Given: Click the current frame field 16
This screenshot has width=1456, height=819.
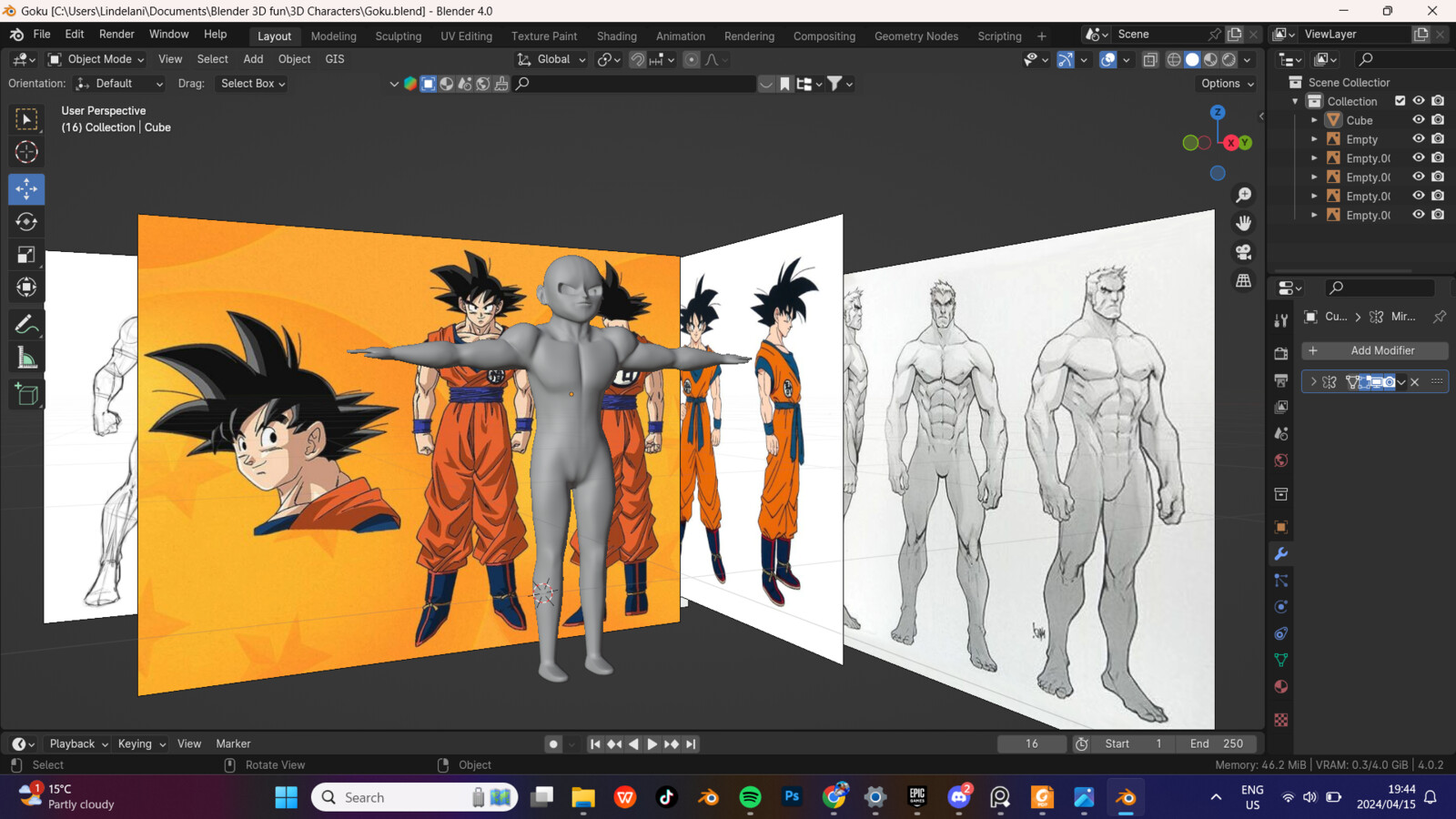Looking at the screenshot, I should coord(1032,743).
